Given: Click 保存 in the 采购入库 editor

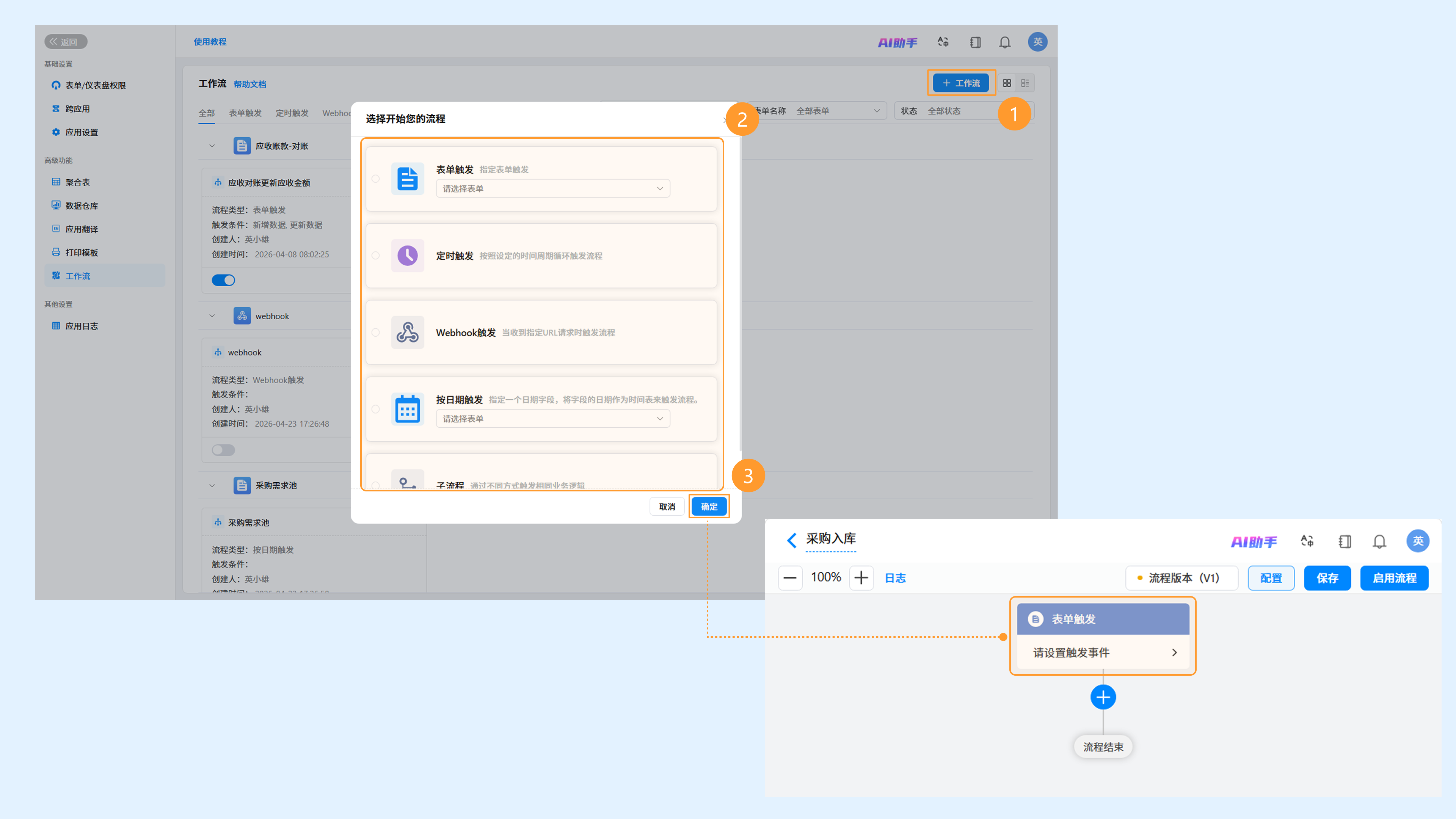Looking at the screenshot, I should (x=1327, y=577).
